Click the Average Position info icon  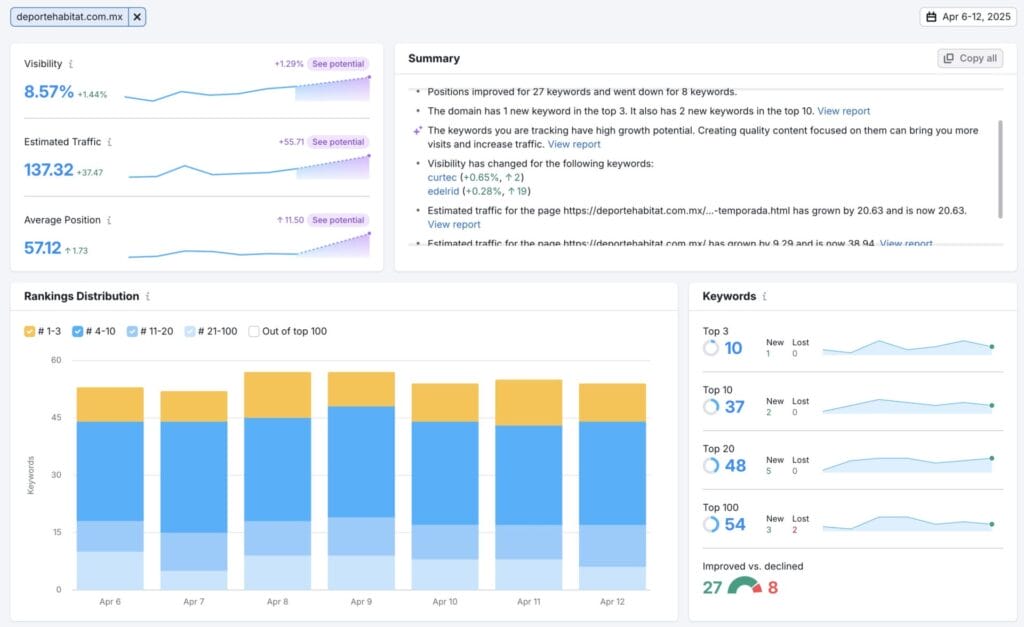[109, 220]
